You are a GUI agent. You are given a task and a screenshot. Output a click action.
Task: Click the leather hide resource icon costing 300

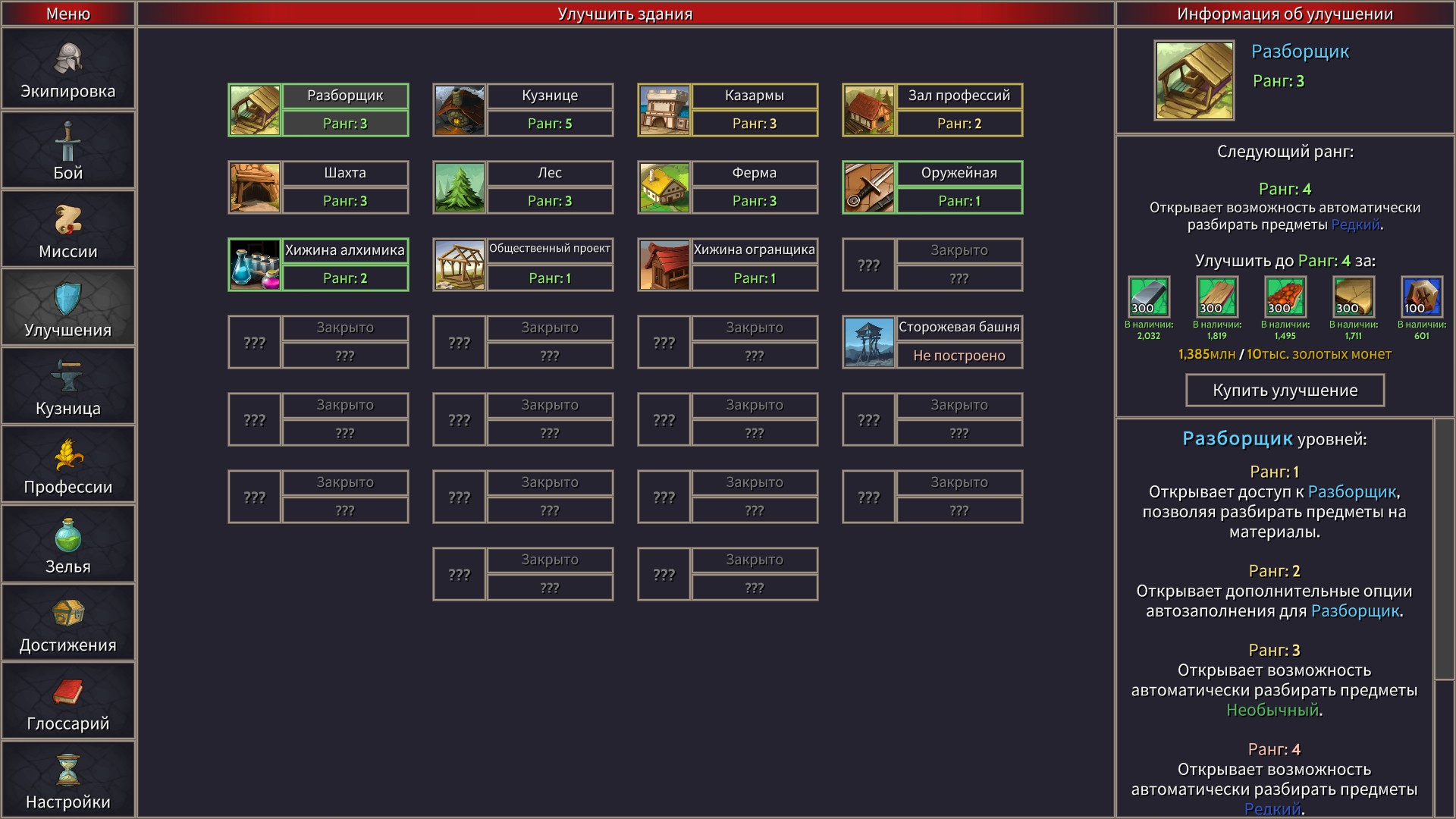(x=1354, y=296)
